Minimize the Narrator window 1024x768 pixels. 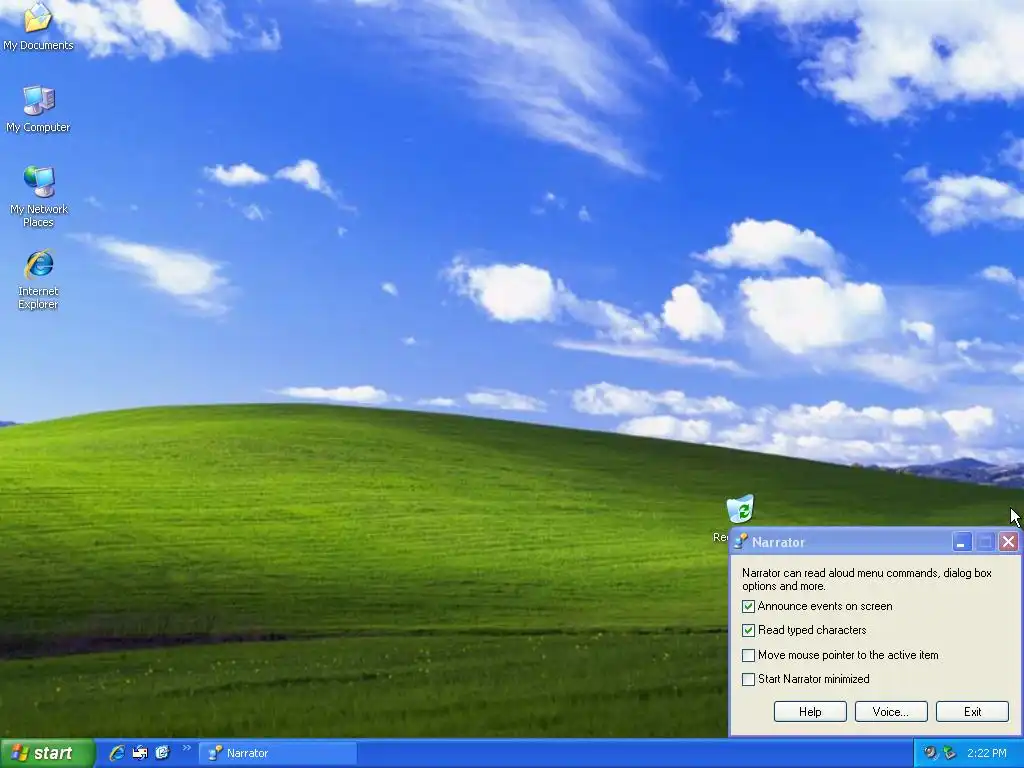pos(961,542)
